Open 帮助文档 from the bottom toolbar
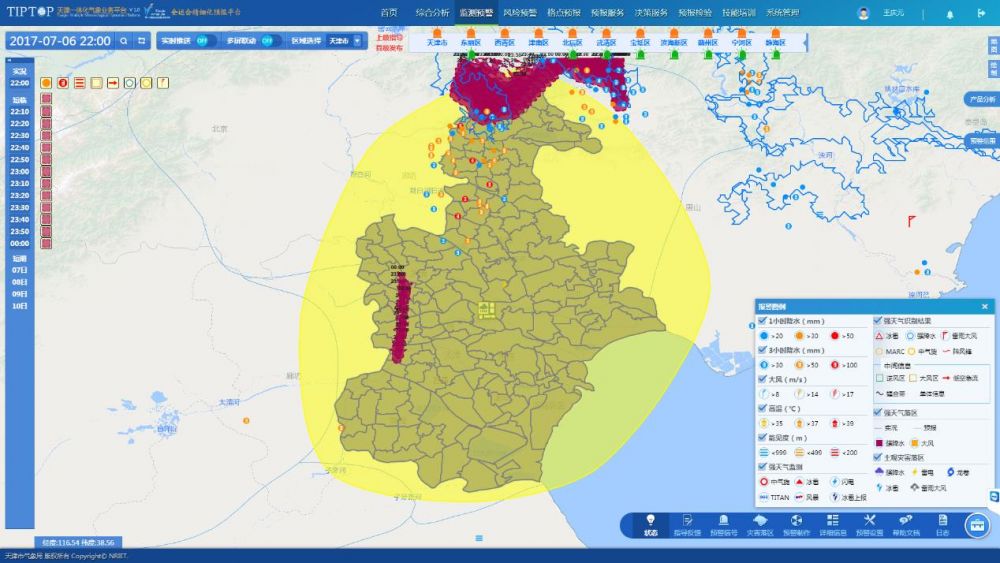Screen dimensions: 1000x563 point(903,524)
